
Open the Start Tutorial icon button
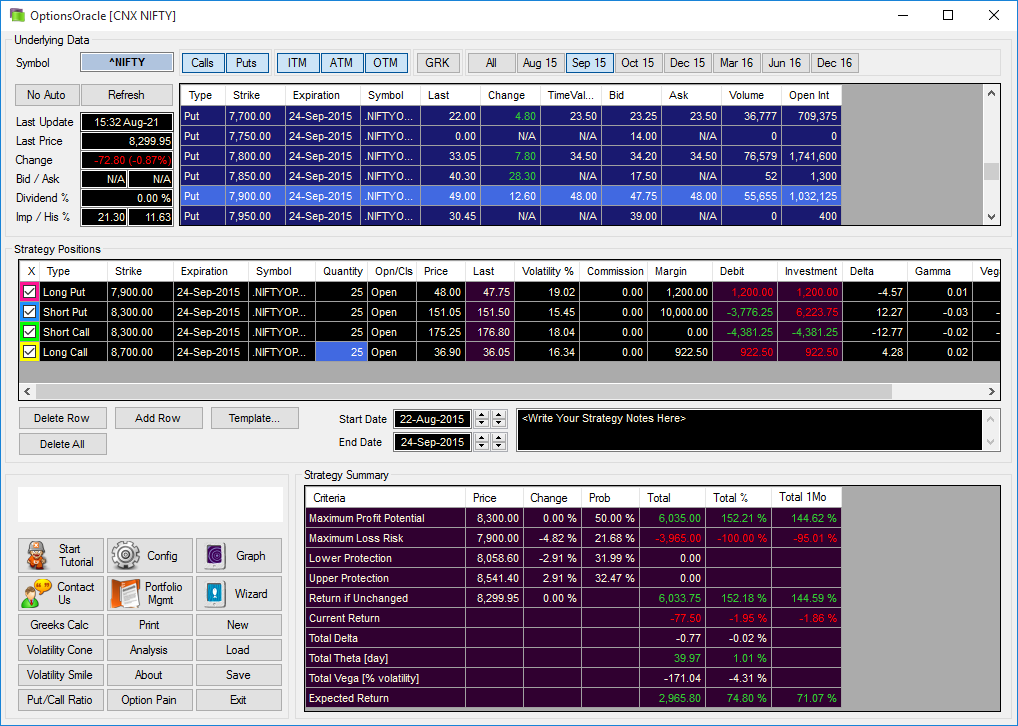click(61, 555)
